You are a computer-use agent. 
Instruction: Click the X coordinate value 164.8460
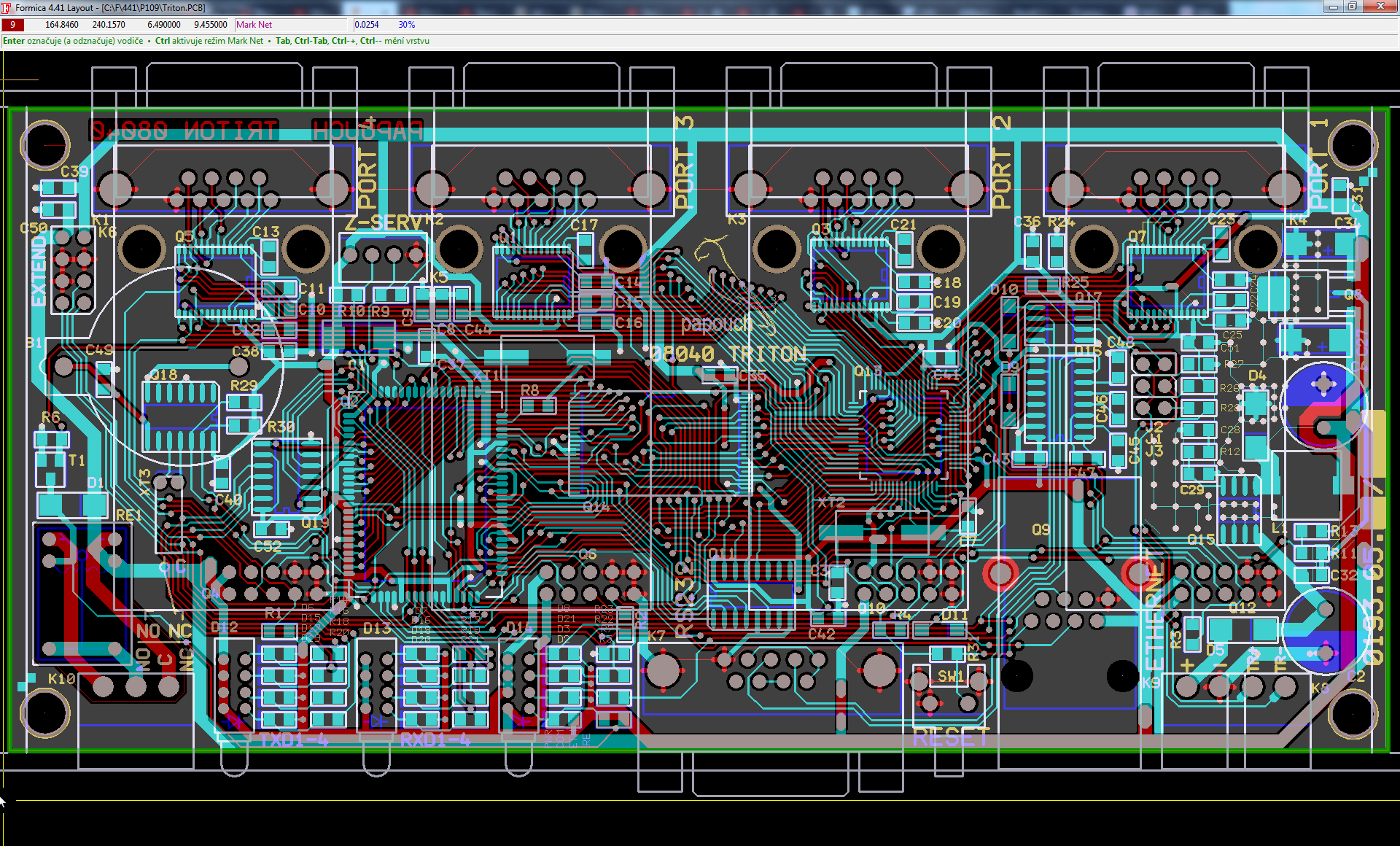coord(62,25)
